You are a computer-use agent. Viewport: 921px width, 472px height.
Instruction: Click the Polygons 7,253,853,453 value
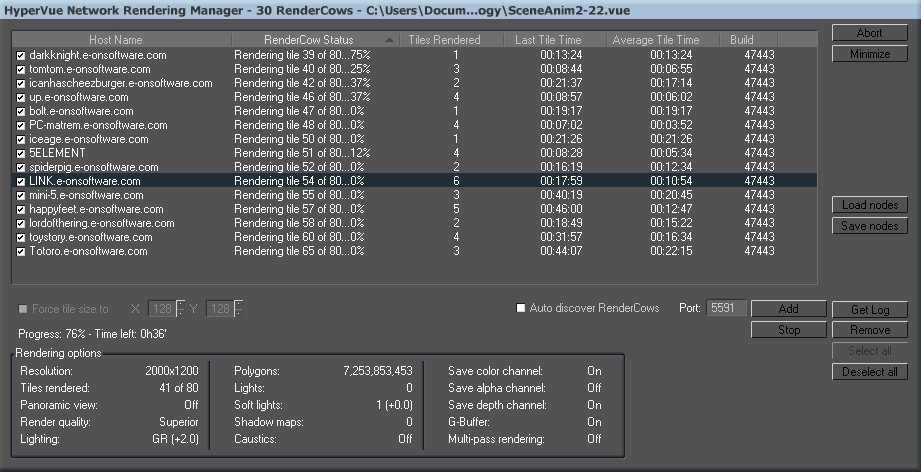click(x=378, y=371)
